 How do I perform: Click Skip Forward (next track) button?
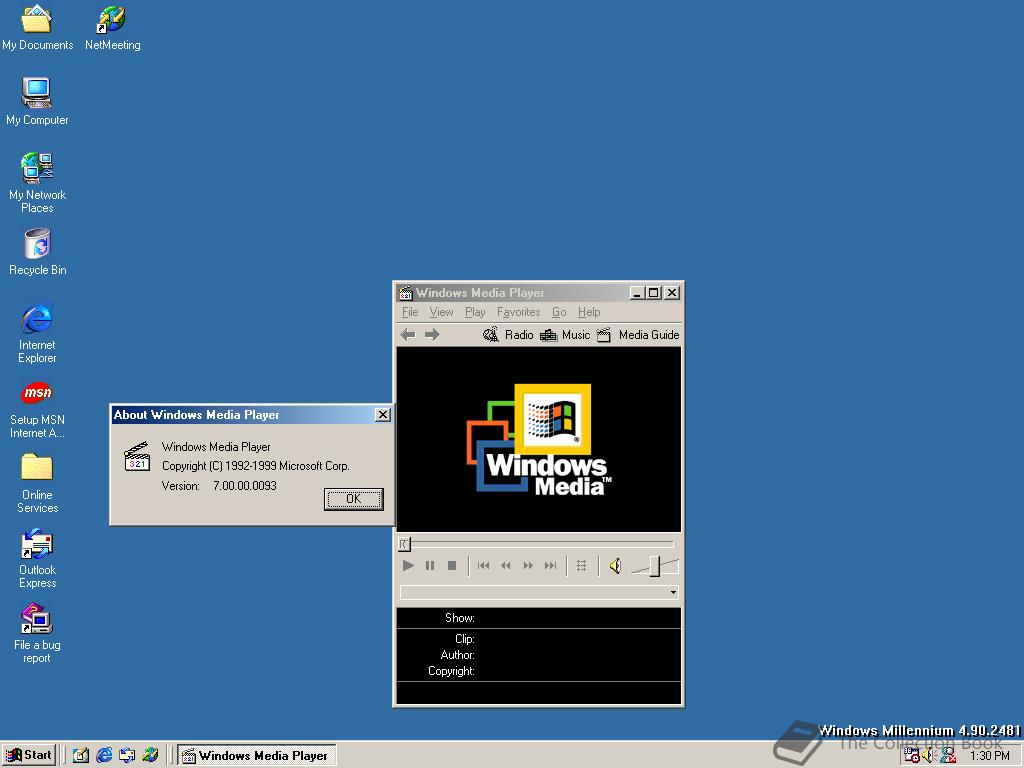pos(551,566)
